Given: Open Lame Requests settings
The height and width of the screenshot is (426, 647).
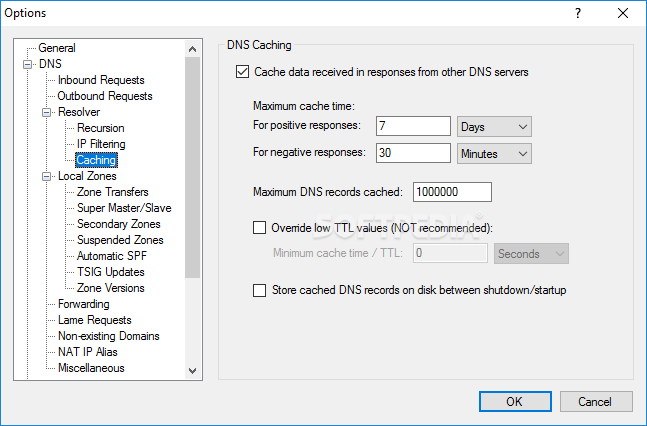Looking at the screenshot, I should (x=94, y=320).
